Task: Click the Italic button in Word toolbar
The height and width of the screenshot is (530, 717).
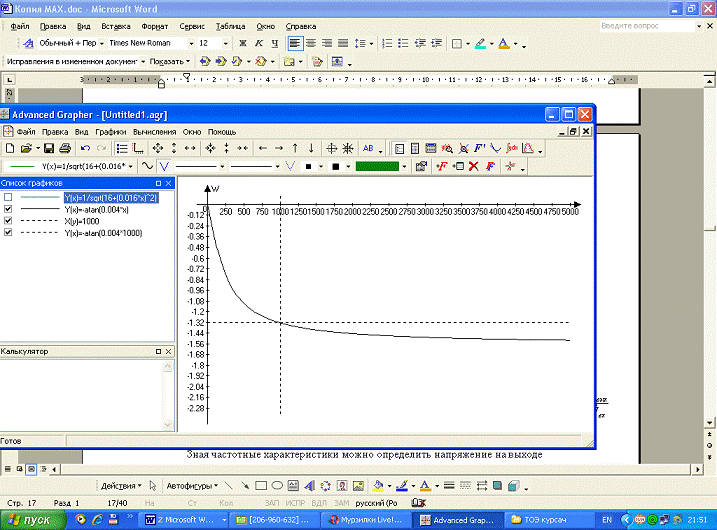Action: (258, 44)
